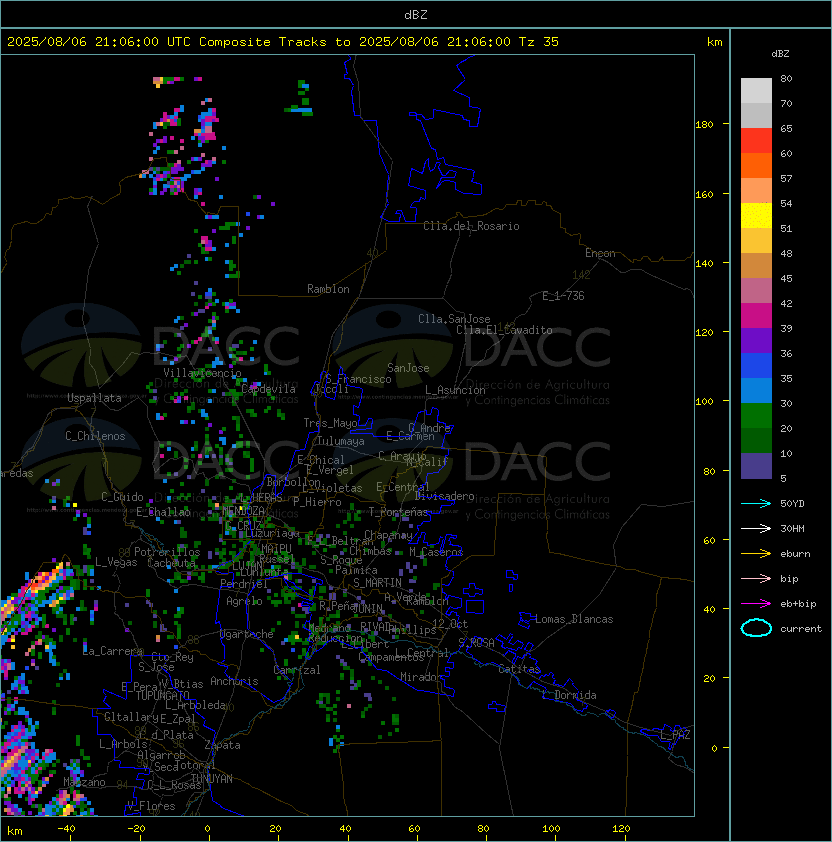The height and width of the screenshot is (842, 832).
Task: Click the 'Mirador' map label
Action: coord(421,677)
